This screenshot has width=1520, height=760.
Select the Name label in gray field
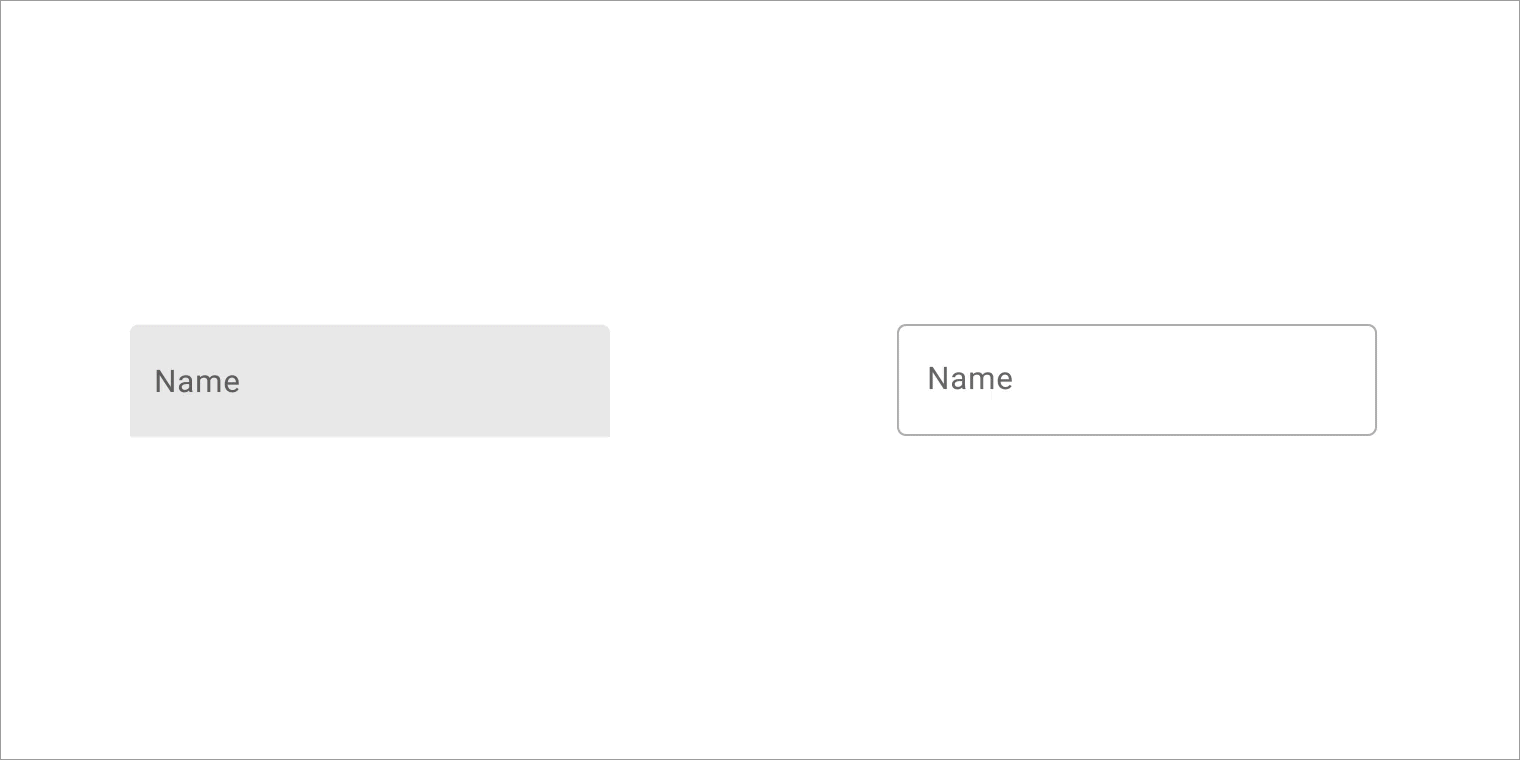pos(197,381)
